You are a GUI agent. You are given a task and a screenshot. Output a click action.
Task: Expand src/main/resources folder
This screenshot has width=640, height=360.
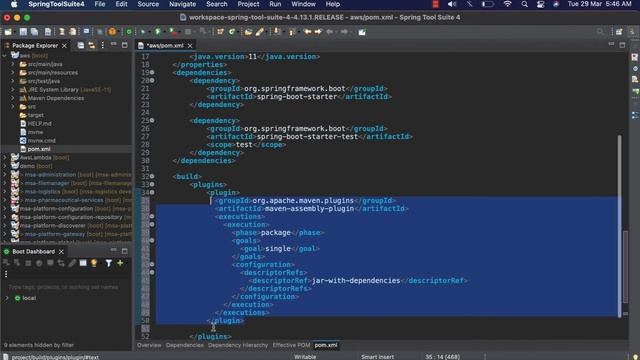tap(13, 73)
